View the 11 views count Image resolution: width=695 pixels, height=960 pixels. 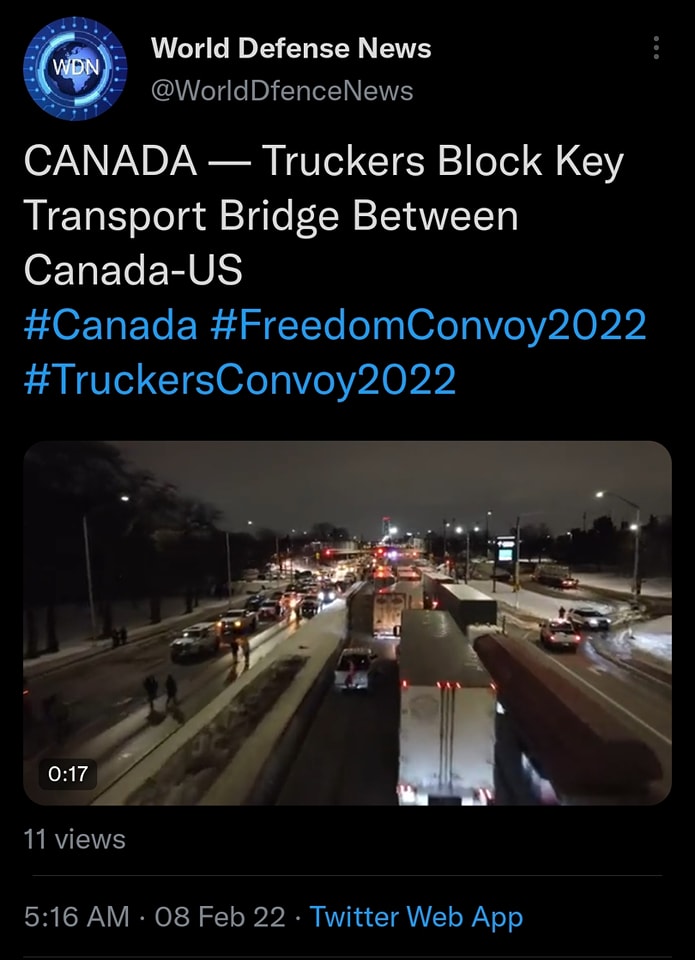point(74,839)
